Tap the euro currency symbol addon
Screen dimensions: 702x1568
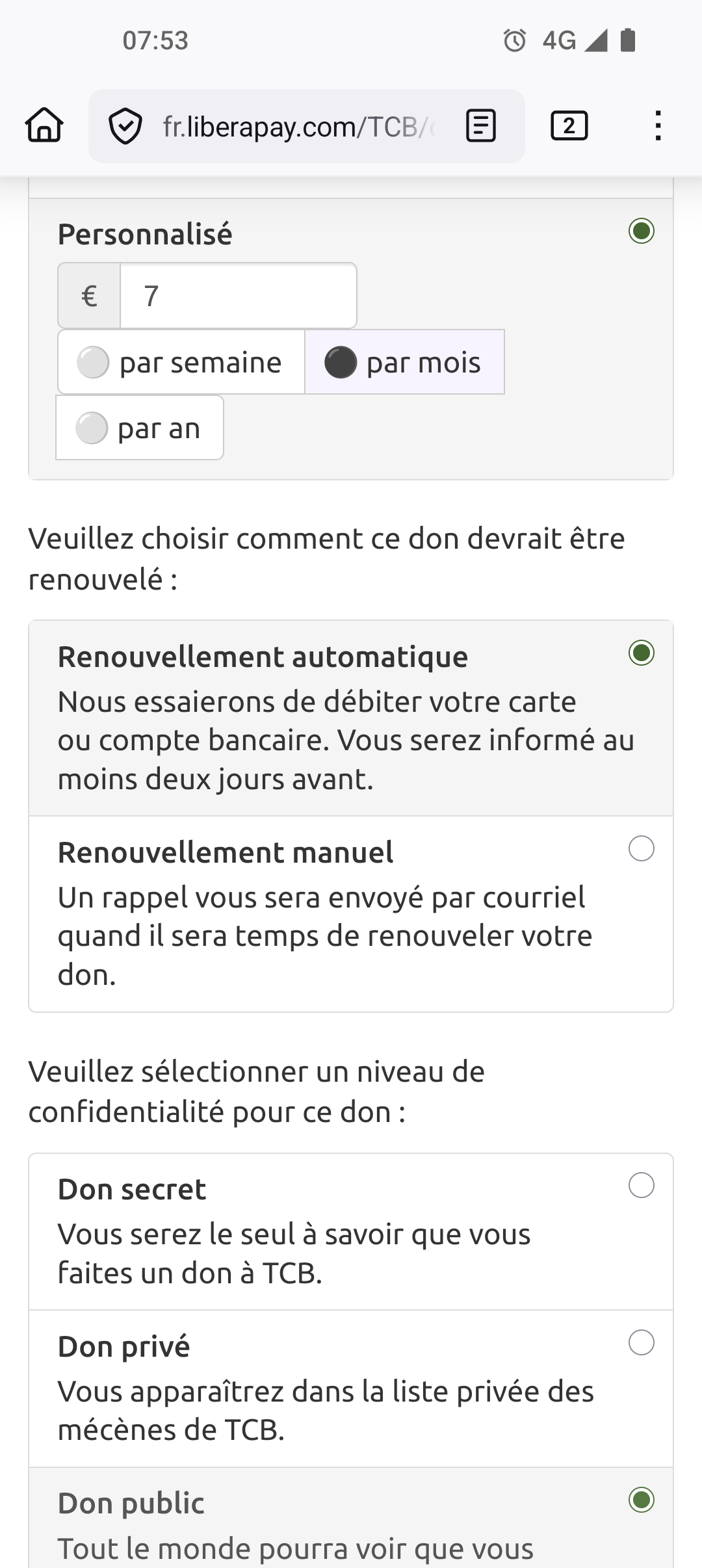click(x=89, y=296)
